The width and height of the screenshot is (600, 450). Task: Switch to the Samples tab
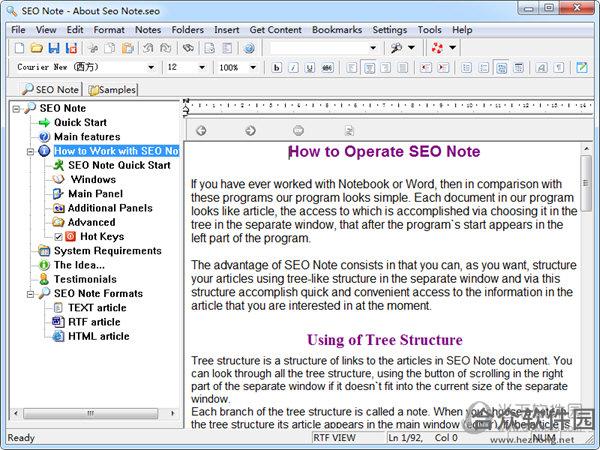[112, 90]
